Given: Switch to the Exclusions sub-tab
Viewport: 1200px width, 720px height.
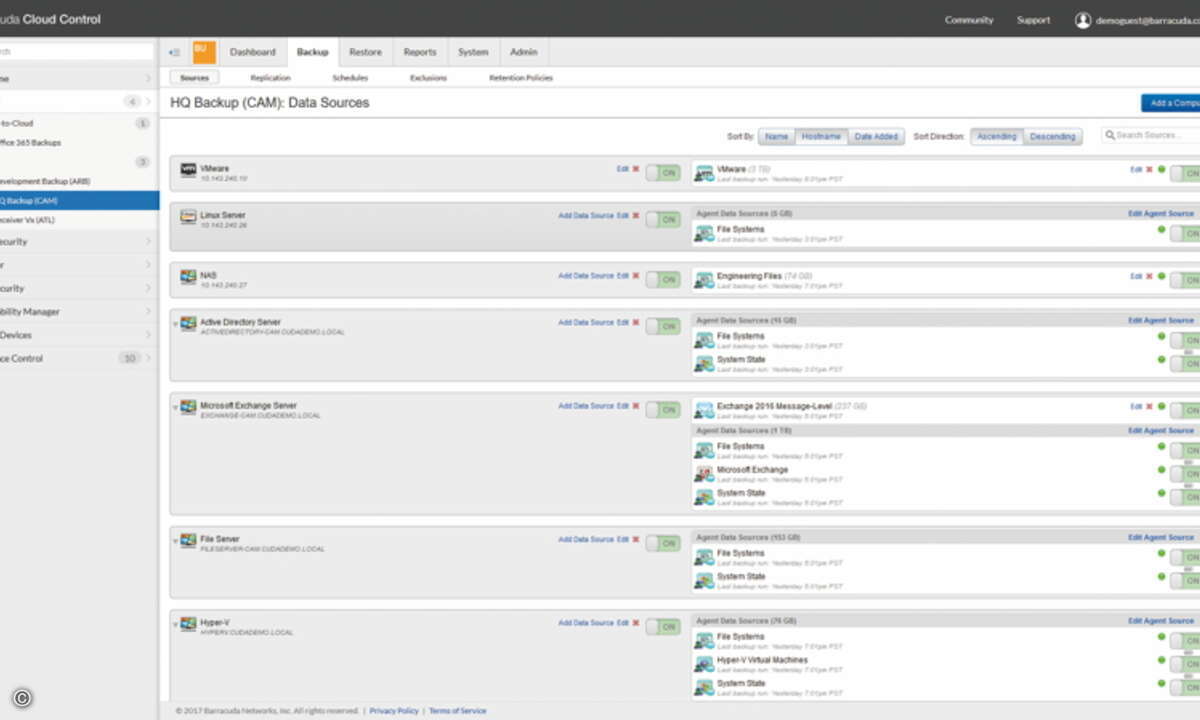Looking at the screenshot, I should 428,78.
